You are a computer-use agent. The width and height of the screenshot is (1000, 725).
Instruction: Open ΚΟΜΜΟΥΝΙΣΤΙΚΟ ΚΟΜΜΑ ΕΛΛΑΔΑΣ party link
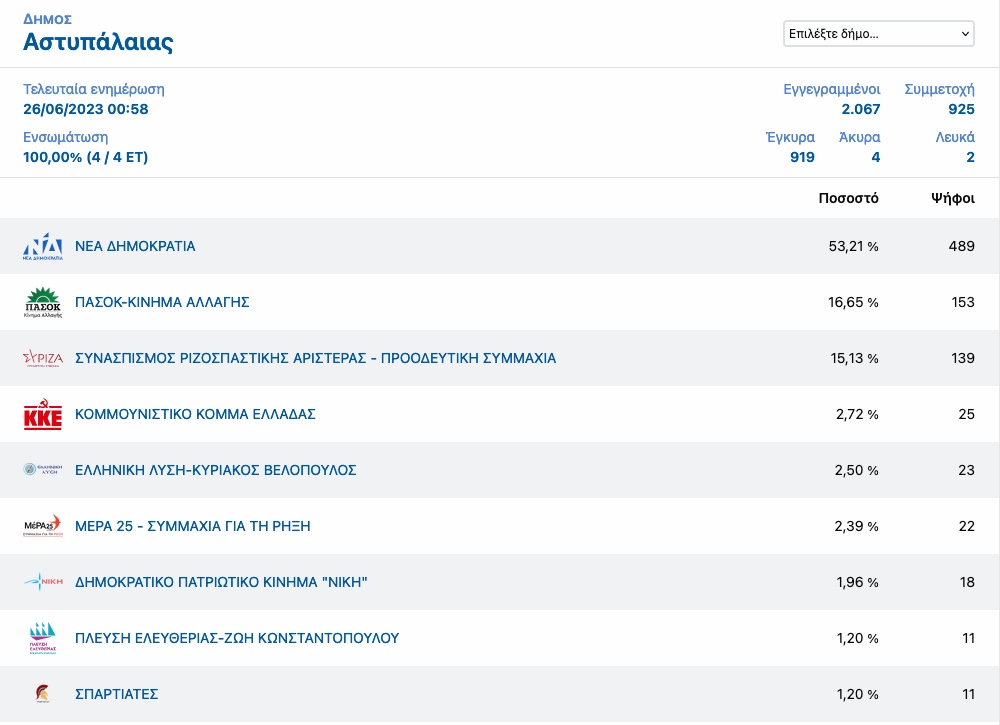pyautogui.click(x=195, y=414)
